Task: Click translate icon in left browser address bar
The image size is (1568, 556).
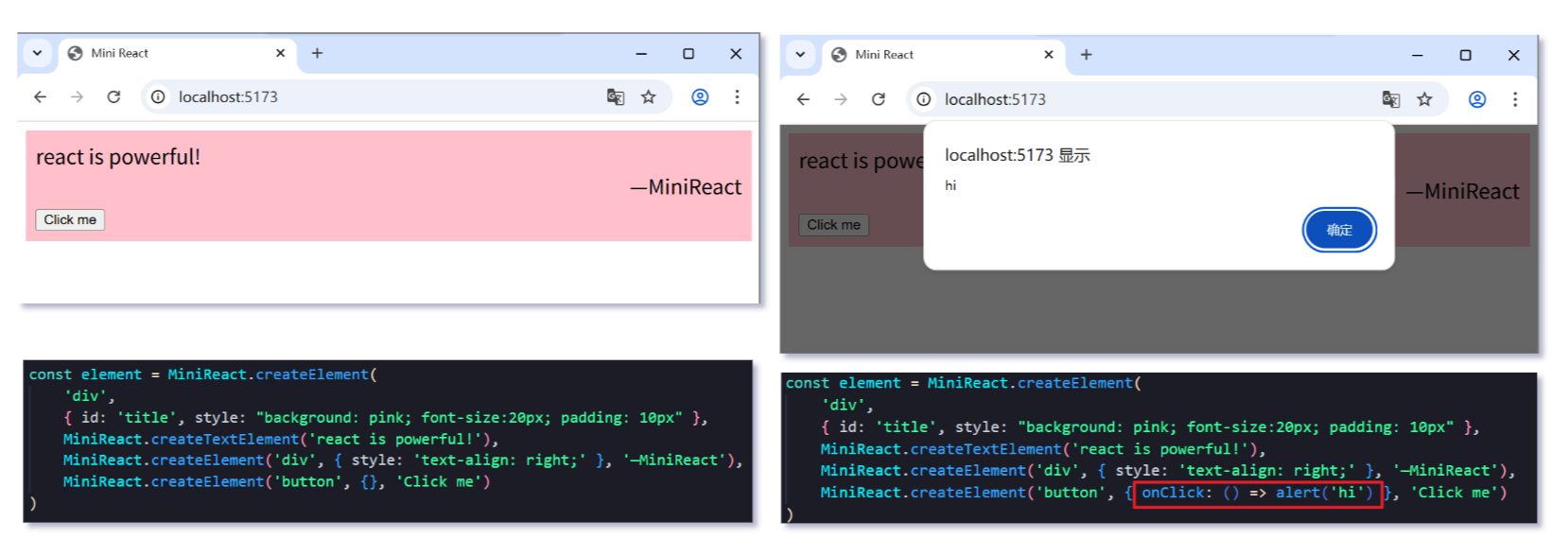Action: [616, 96]
